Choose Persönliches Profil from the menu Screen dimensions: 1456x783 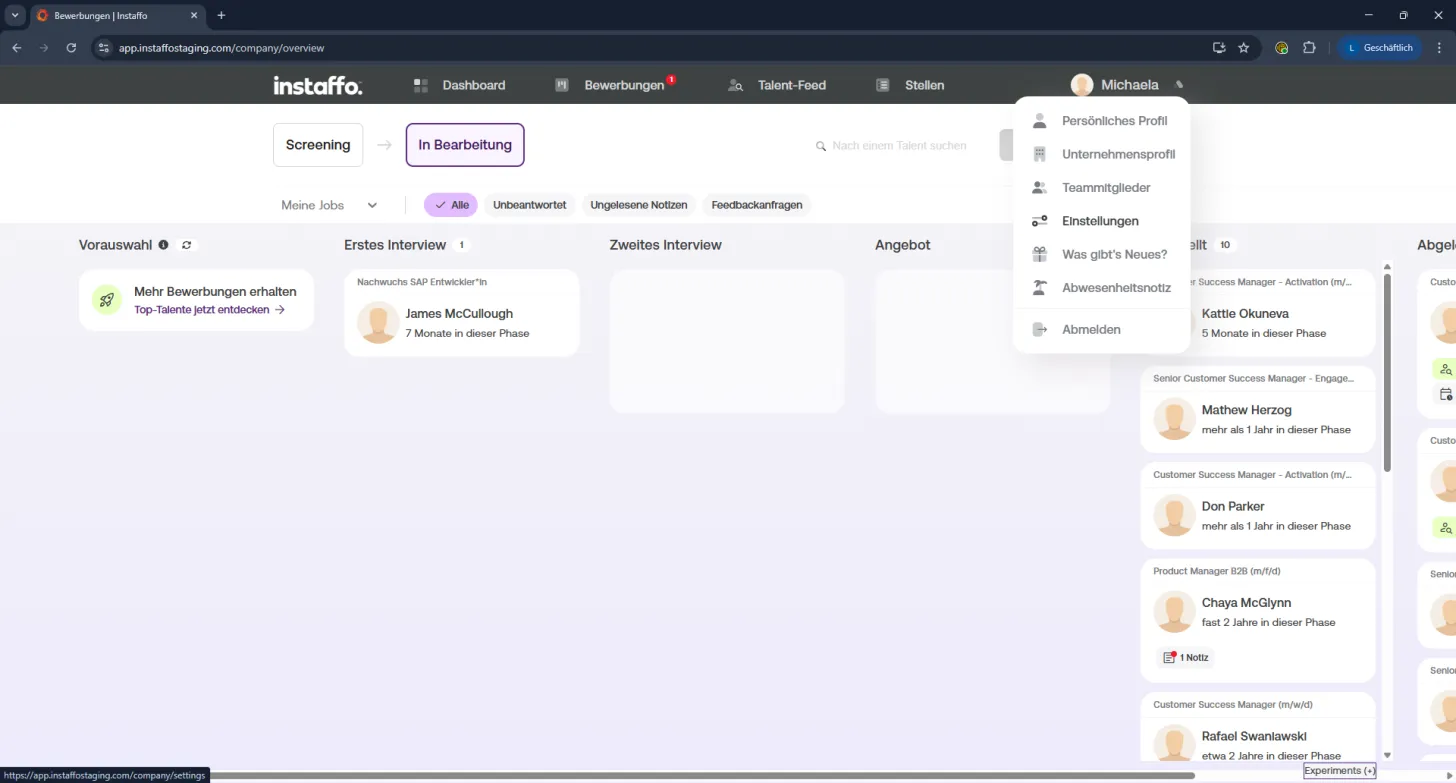click(1101, 121)
